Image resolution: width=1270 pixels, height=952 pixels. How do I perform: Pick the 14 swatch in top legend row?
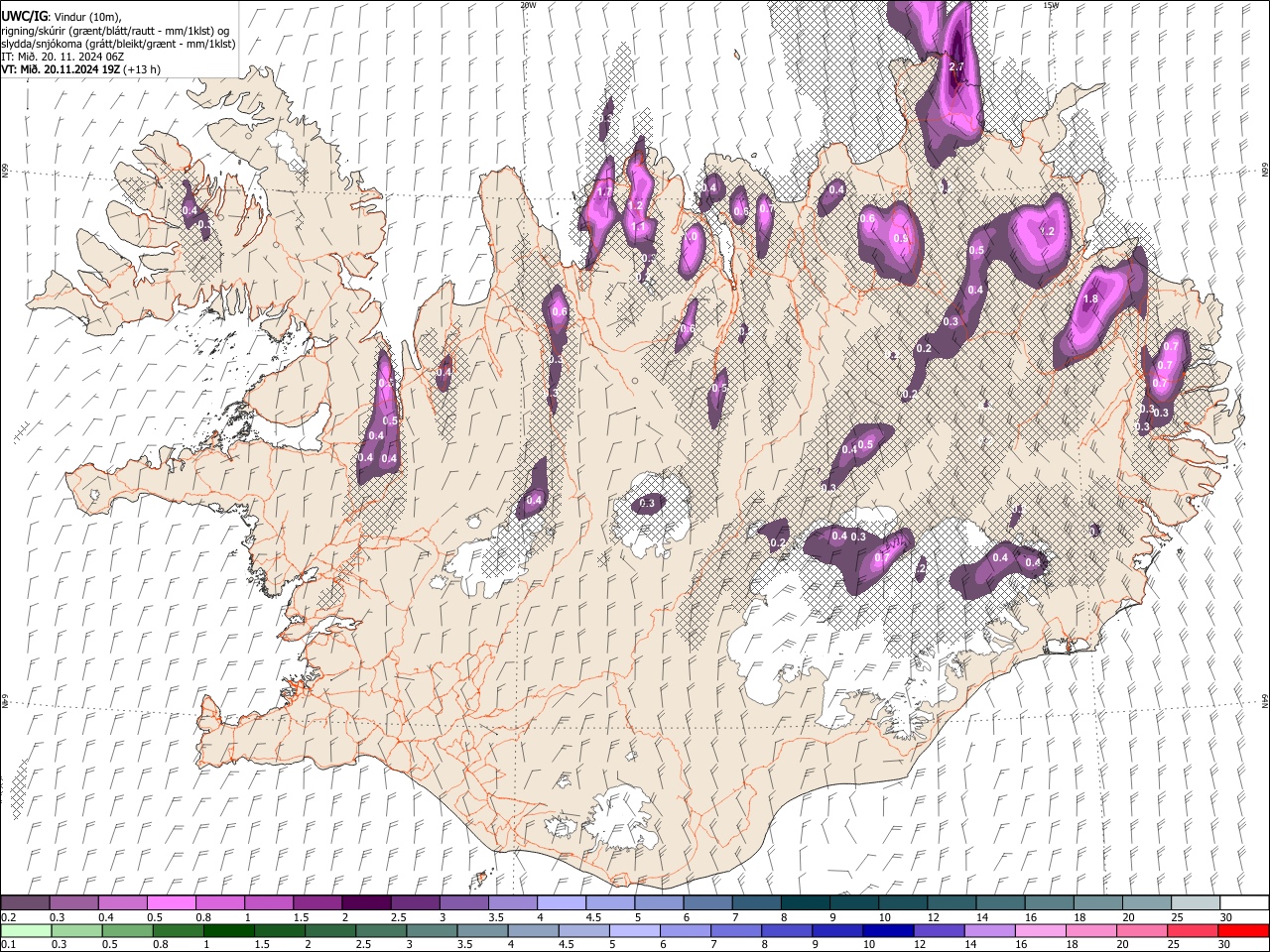[1000, 903]
